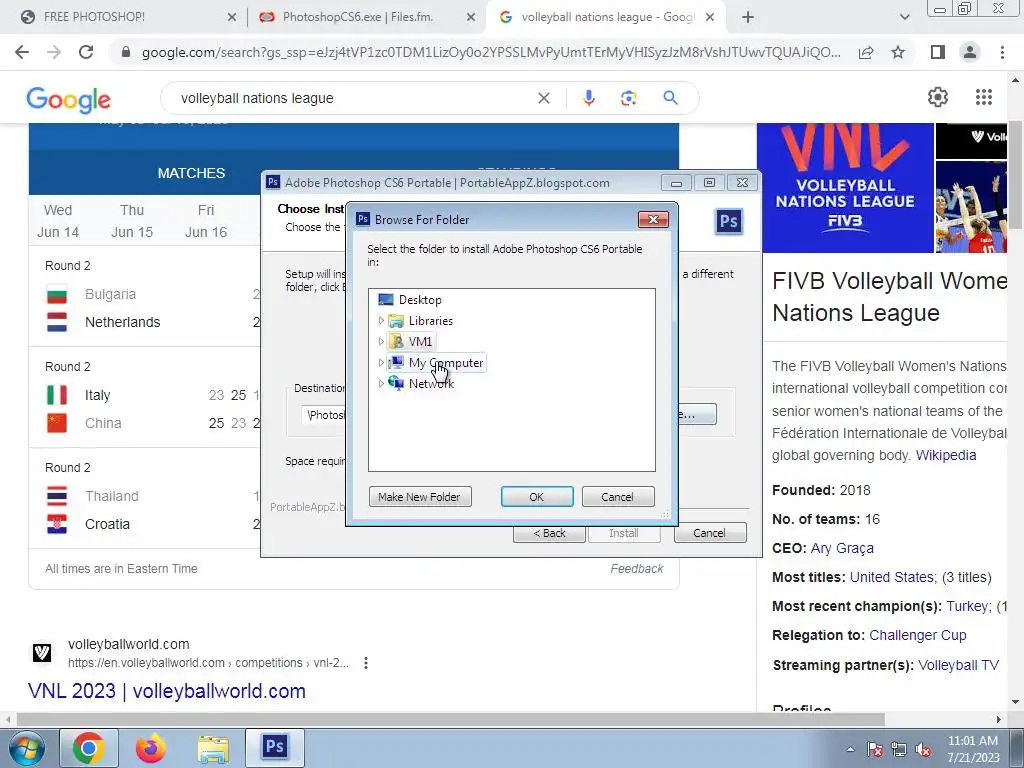Close Browse For Folder with red X

[653, 219]
